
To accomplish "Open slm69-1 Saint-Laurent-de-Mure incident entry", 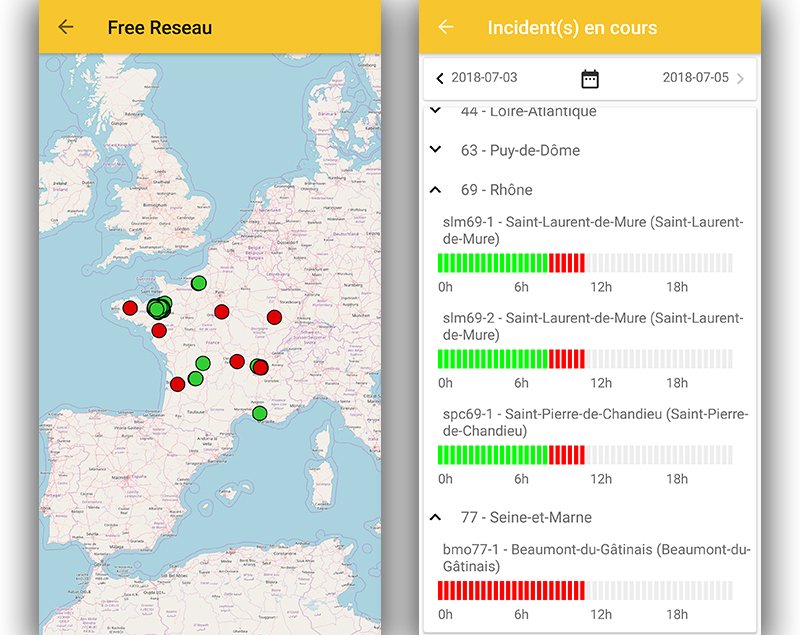I will 590,232.
